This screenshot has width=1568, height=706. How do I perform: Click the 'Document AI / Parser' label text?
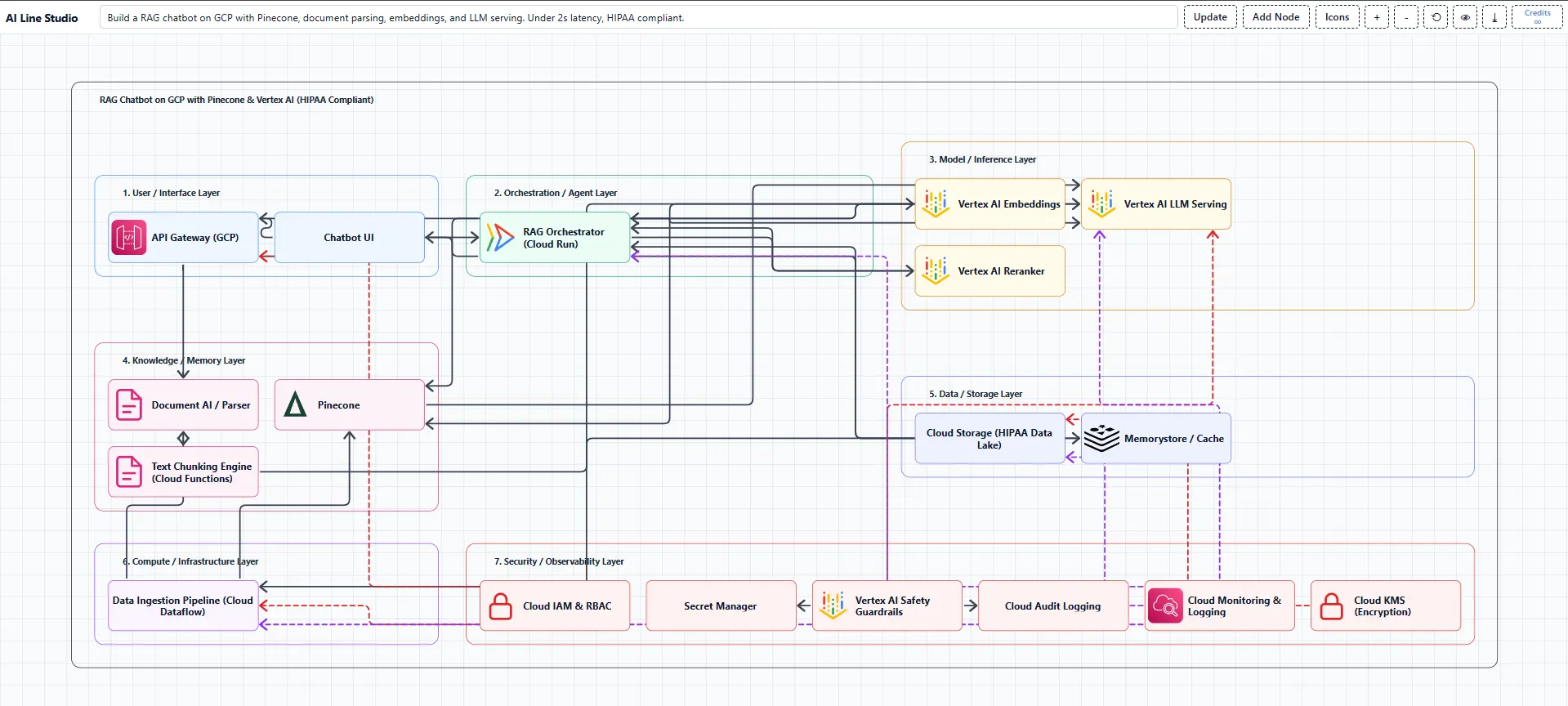[201, 405]
